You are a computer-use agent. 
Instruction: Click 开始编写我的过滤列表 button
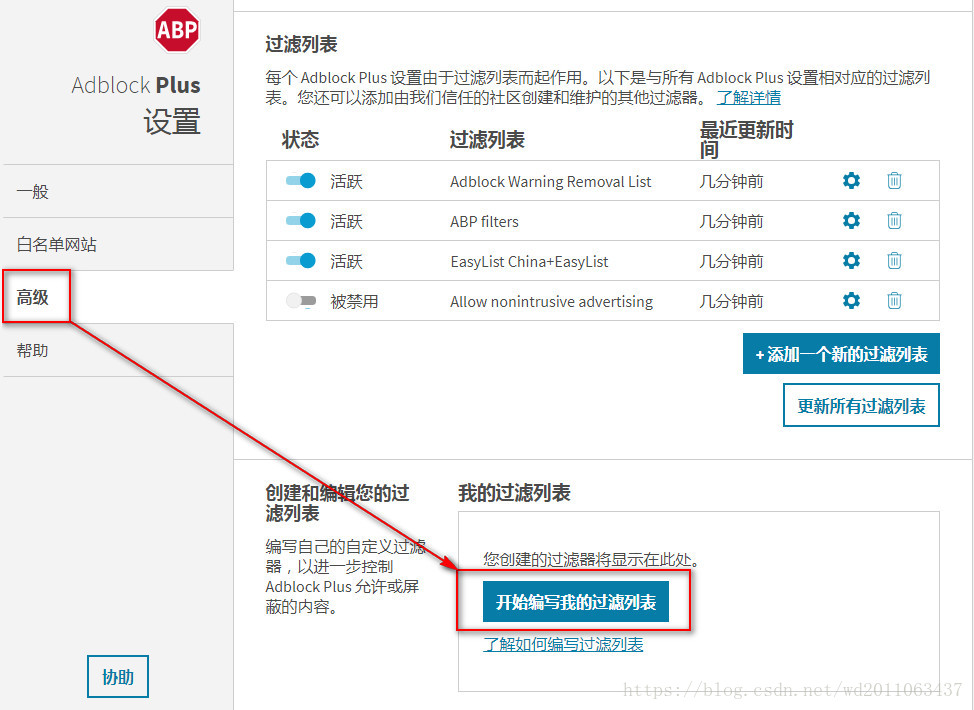tap(576, 601)
